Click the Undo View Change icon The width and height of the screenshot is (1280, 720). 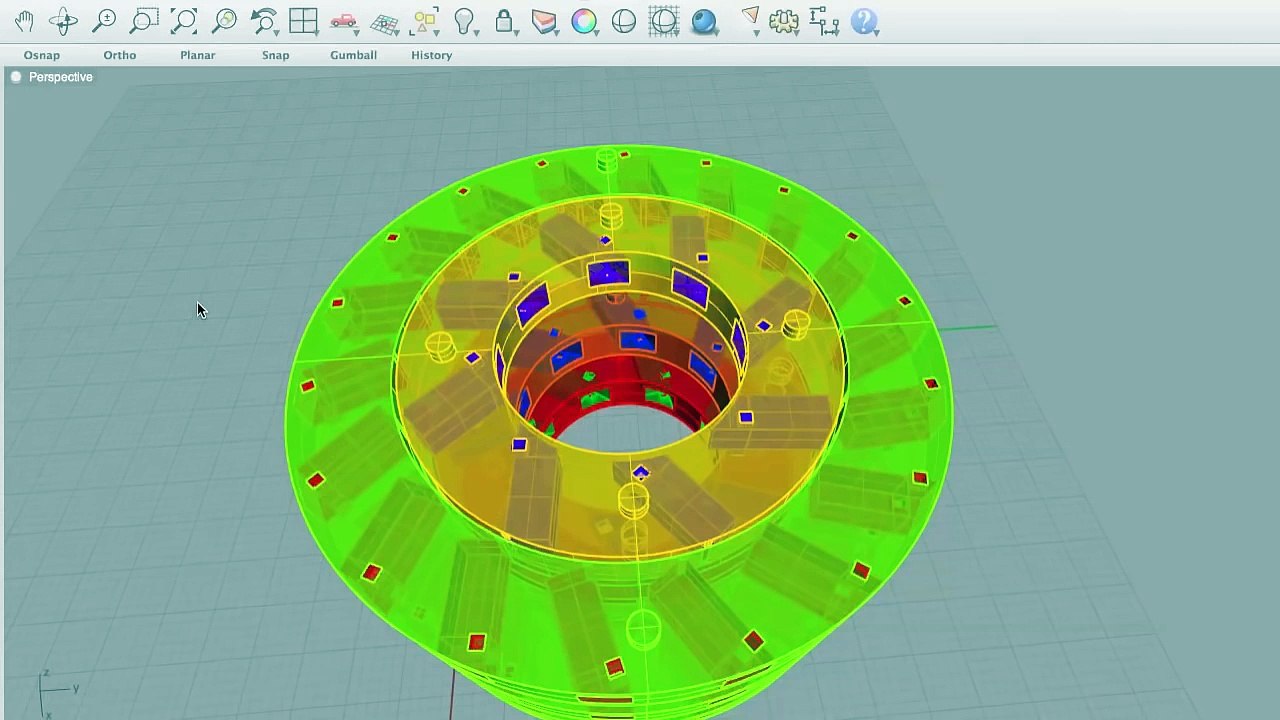(x=264, y=21)
